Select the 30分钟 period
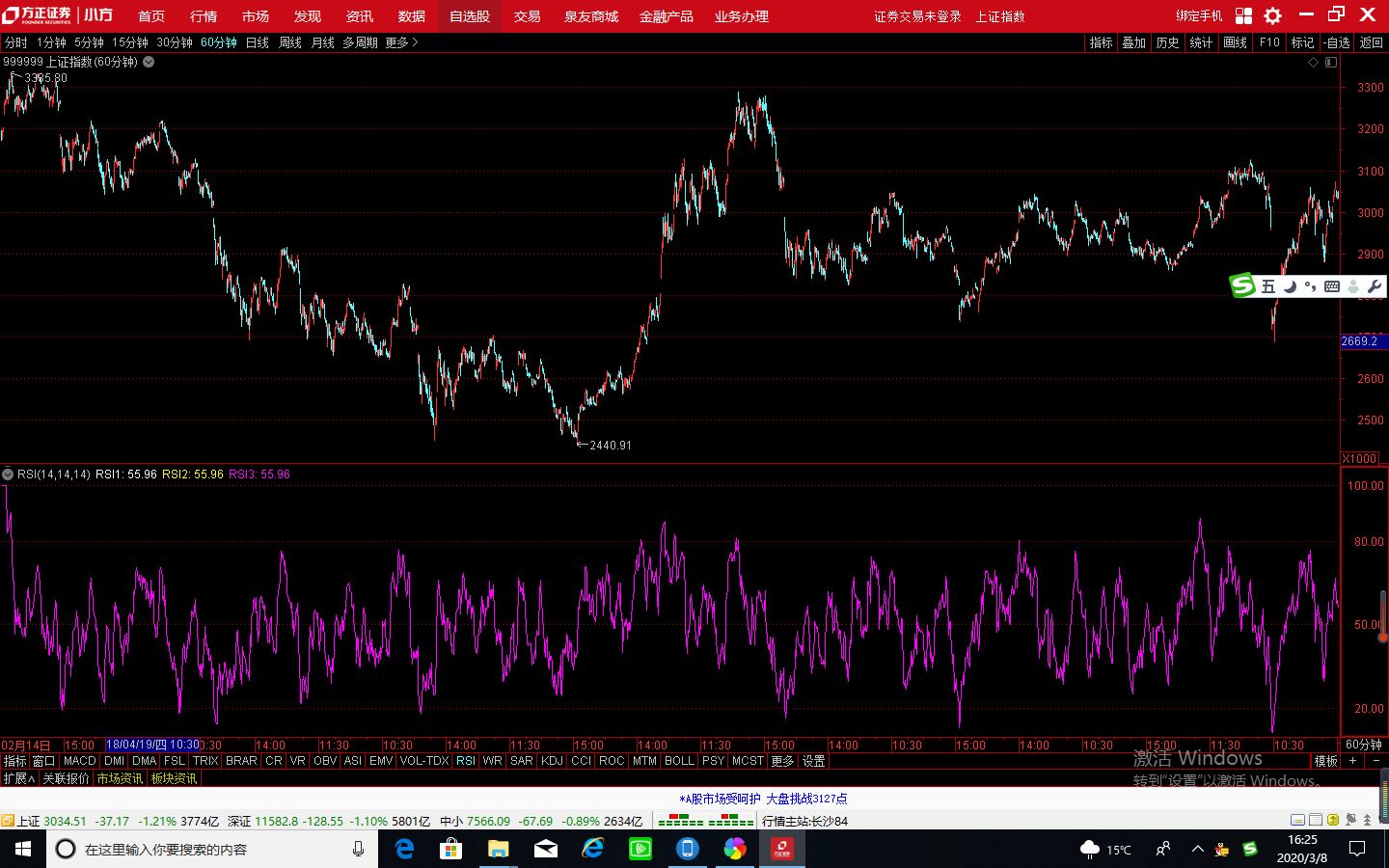This screenshot has height=868, width=1389. coord(175,42)
